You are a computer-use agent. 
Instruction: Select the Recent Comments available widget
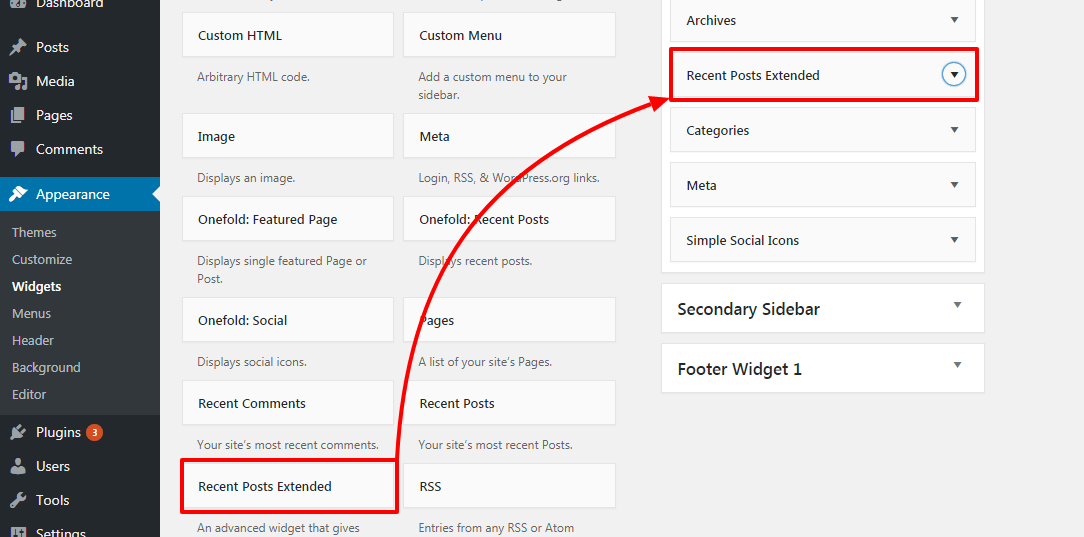point(288,403)
